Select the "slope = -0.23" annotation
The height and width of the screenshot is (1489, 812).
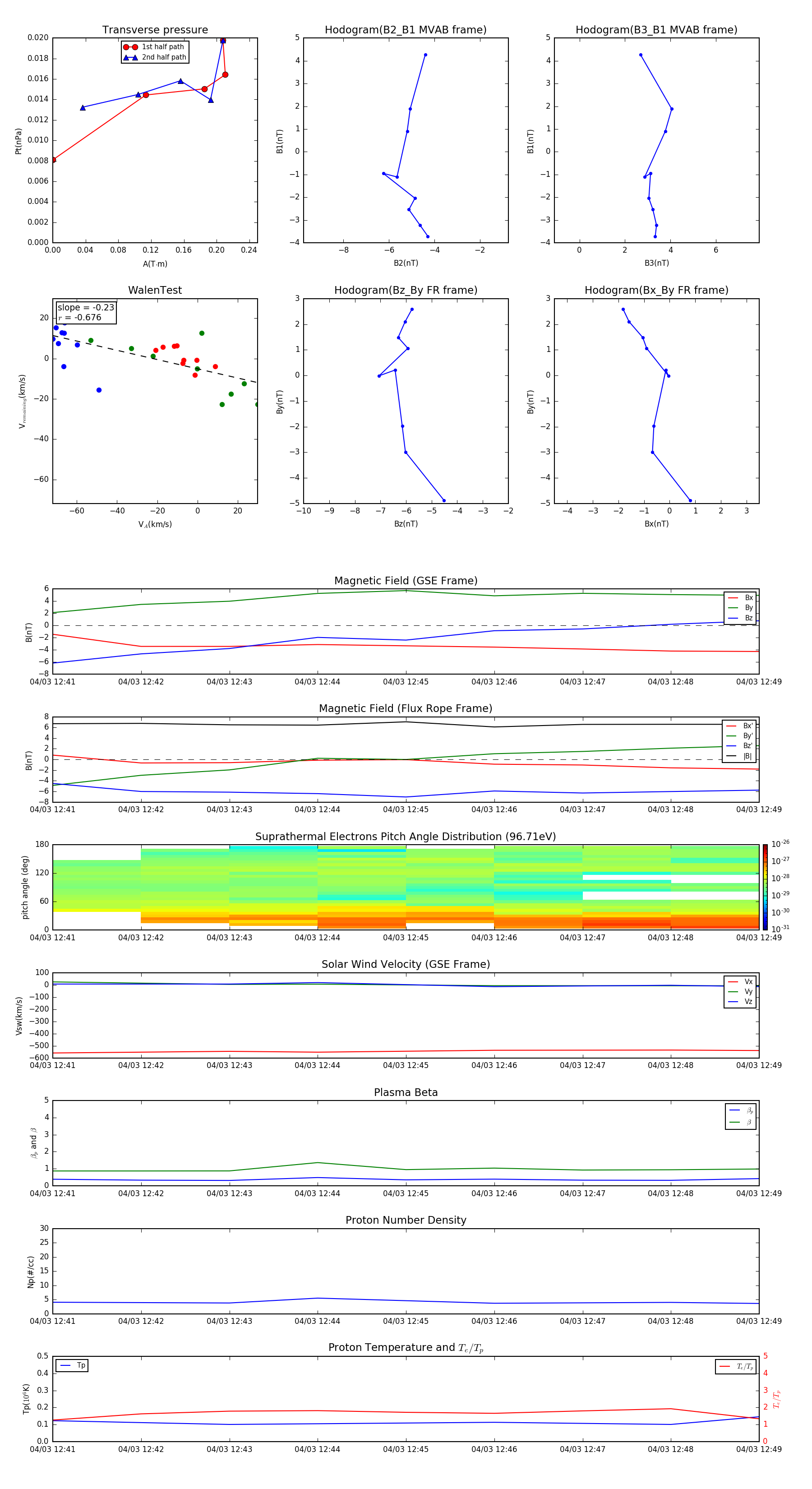(86, 308)
